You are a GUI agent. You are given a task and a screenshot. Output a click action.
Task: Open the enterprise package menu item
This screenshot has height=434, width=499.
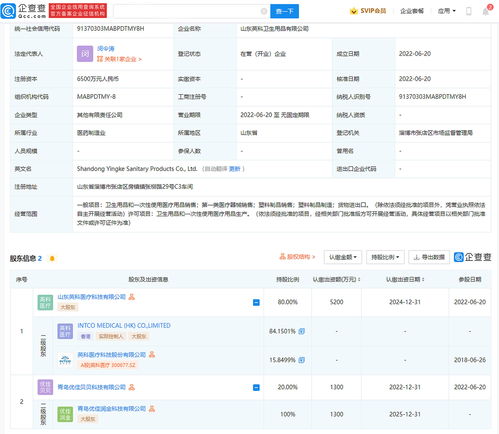412,11
